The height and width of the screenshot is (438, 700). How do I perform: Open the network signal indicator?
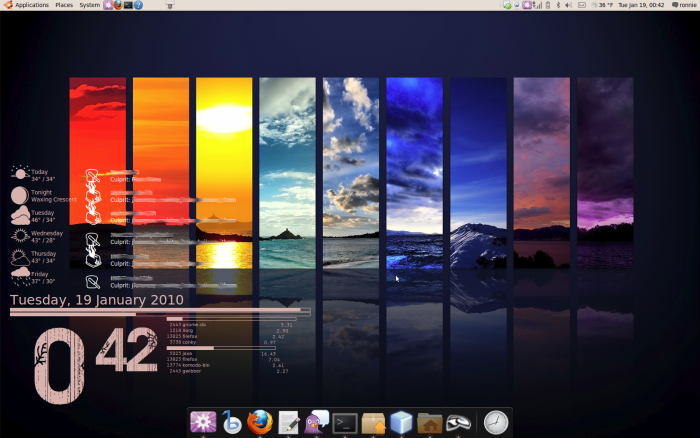coord(538,5)
